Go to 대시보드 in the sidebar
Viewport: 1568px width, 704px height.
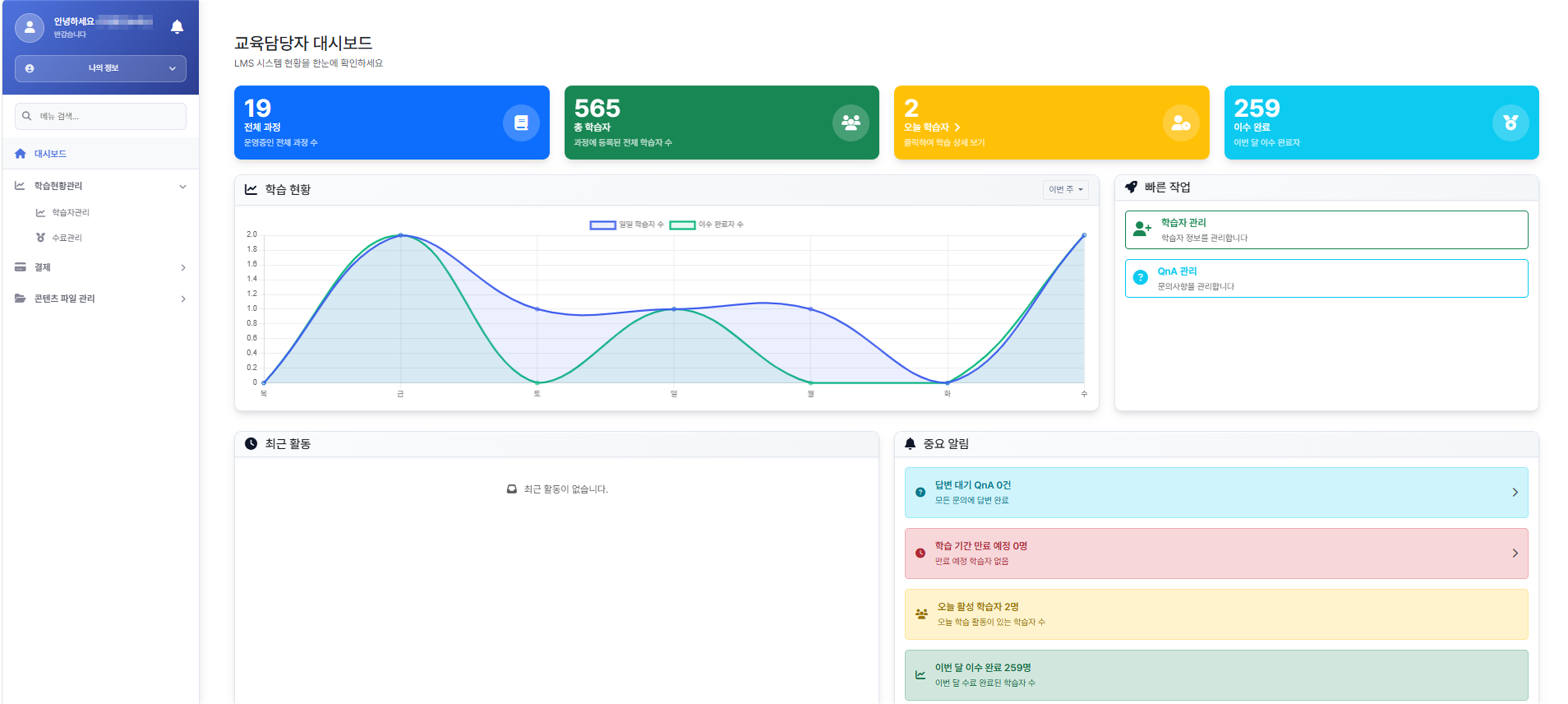point(100,153)
